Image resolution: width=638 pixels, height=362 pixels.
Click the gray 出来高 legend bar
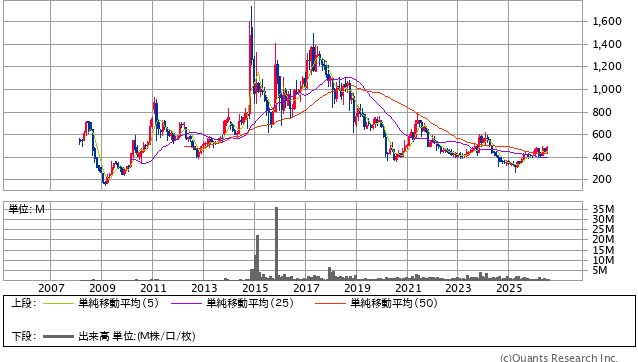tap(58, 336)
